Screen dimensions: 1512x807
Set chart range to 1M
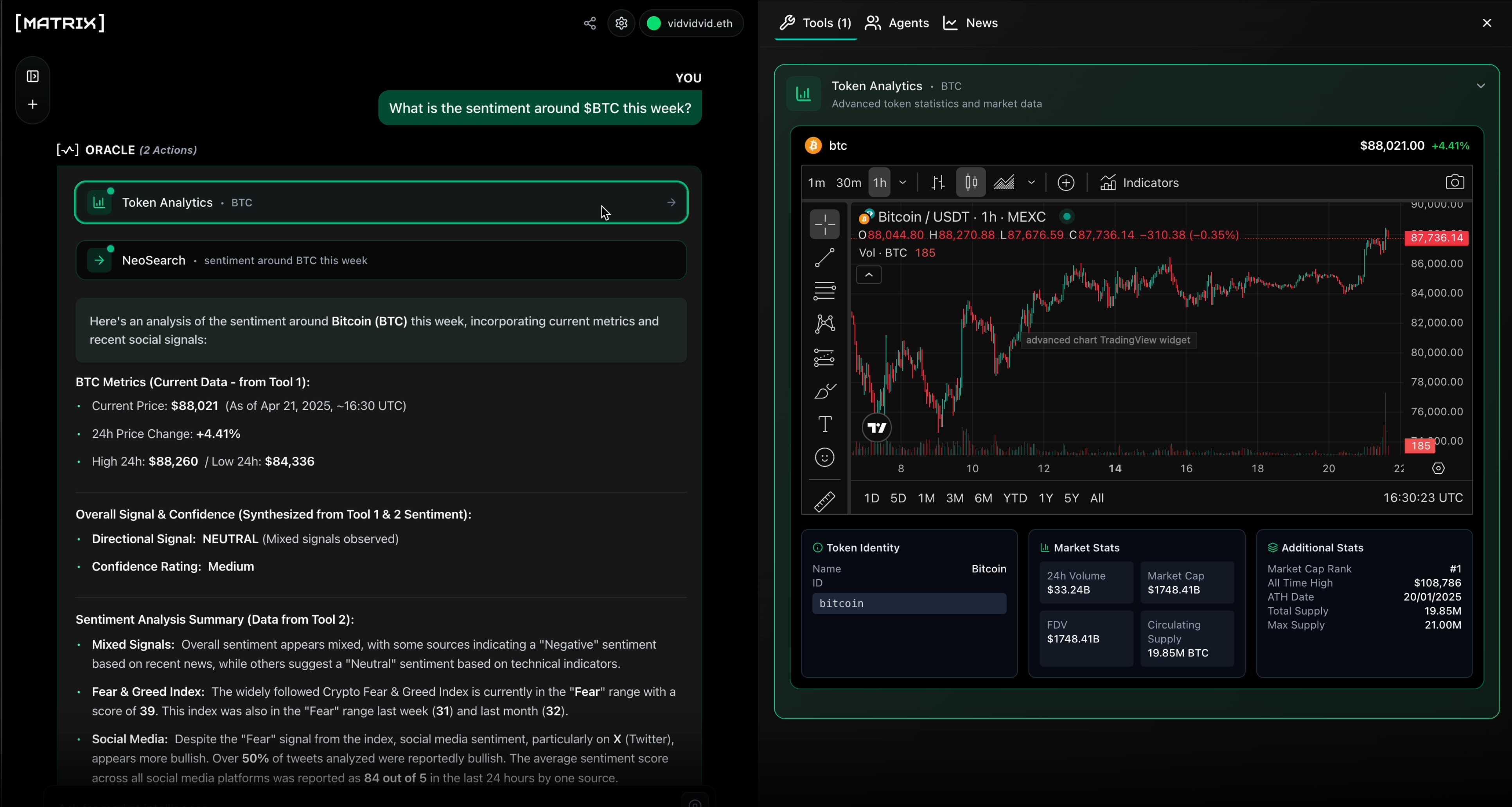[926, 498]
